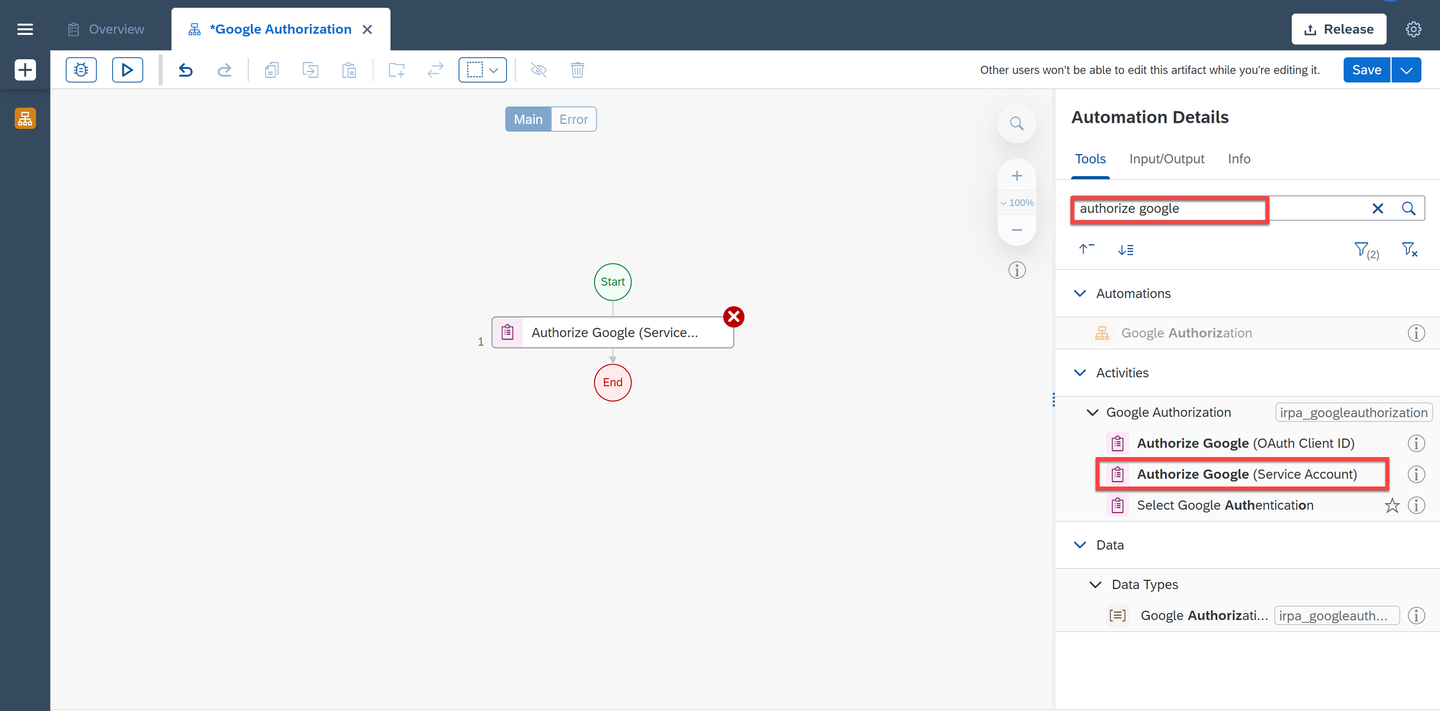Click the red error badge on the step
The width and height of the screenshot is (1440, 711).
click(734, 317)
